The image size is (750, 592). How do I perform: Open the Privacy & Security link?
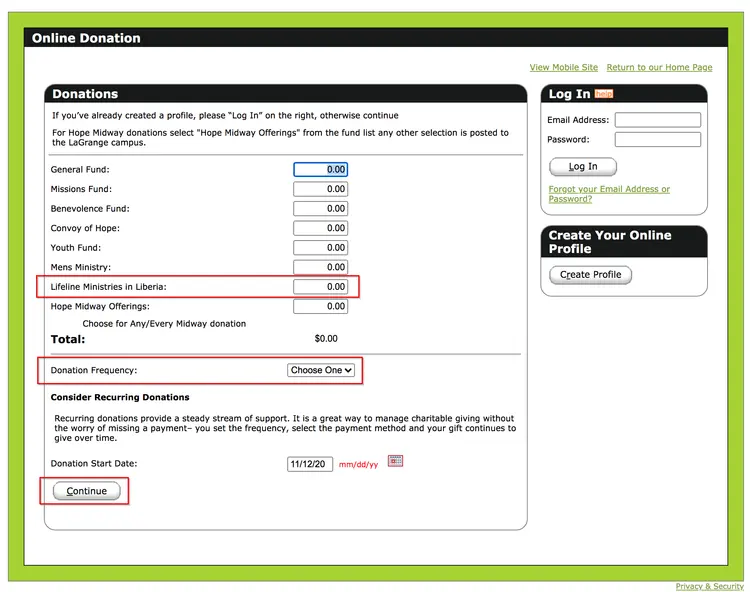(709, 586)
